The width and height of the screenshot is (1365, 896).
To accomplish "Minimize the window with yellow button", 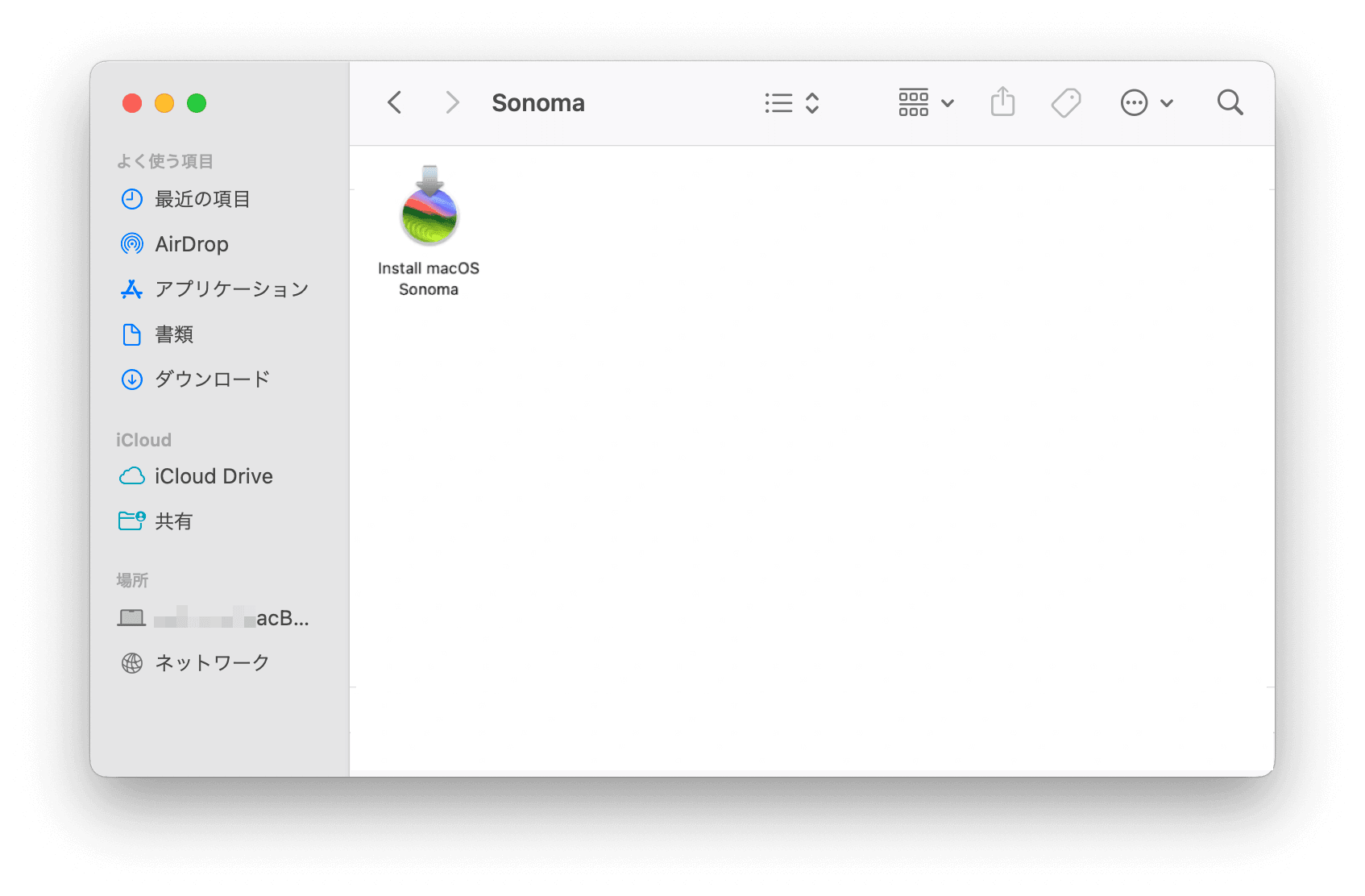I will (x=164, y=103).
